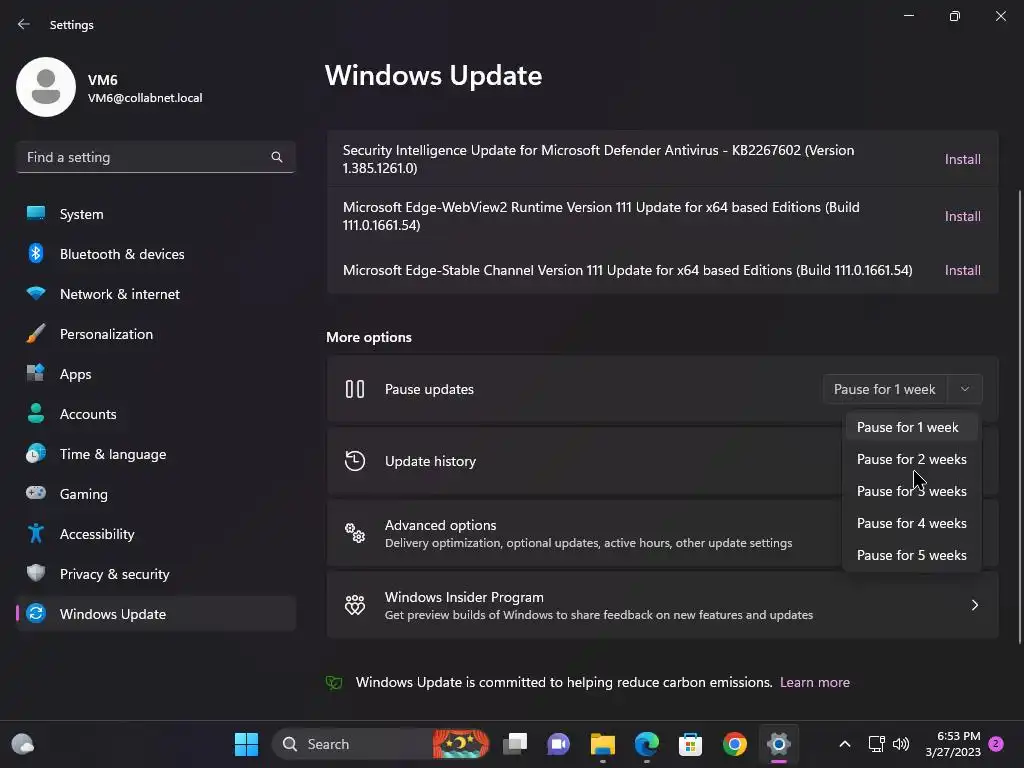
Task: Install Edge-Stable Channel update
Action: click(x=963, y=270)
